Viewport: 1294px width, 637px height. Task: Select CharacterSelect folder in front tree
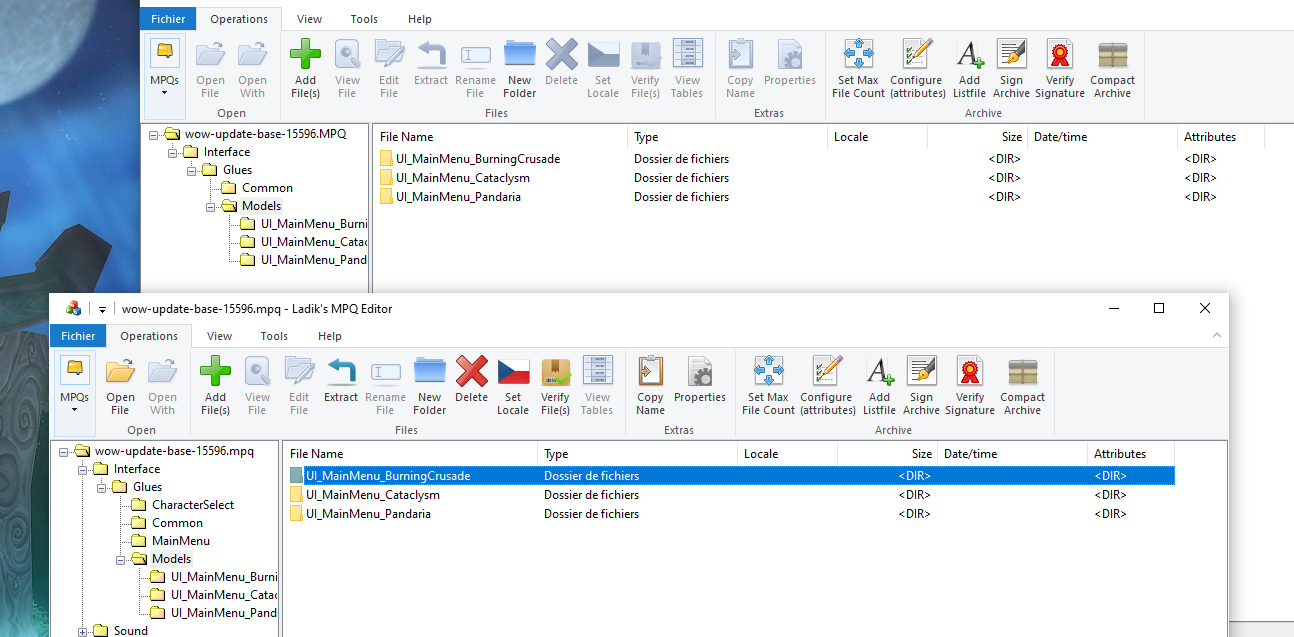coord(193,505)
